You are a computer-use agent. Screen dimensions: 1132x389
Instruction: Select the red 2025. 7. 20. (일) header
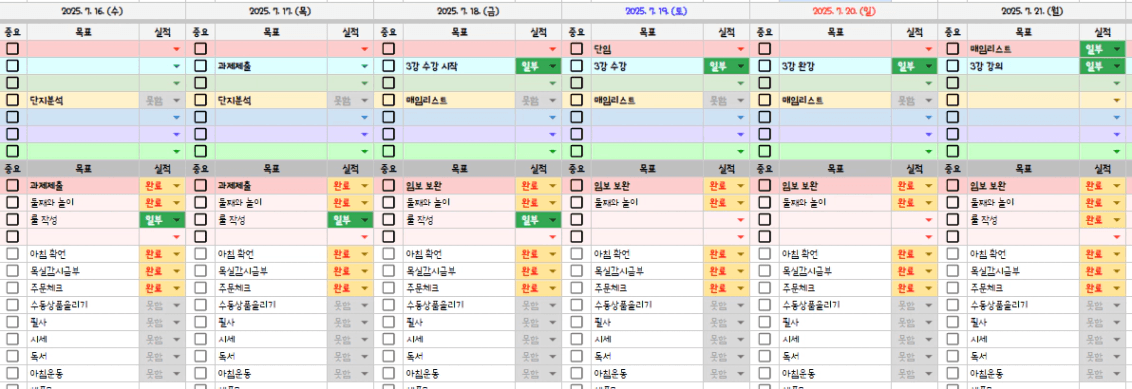(x=844, y=12)
